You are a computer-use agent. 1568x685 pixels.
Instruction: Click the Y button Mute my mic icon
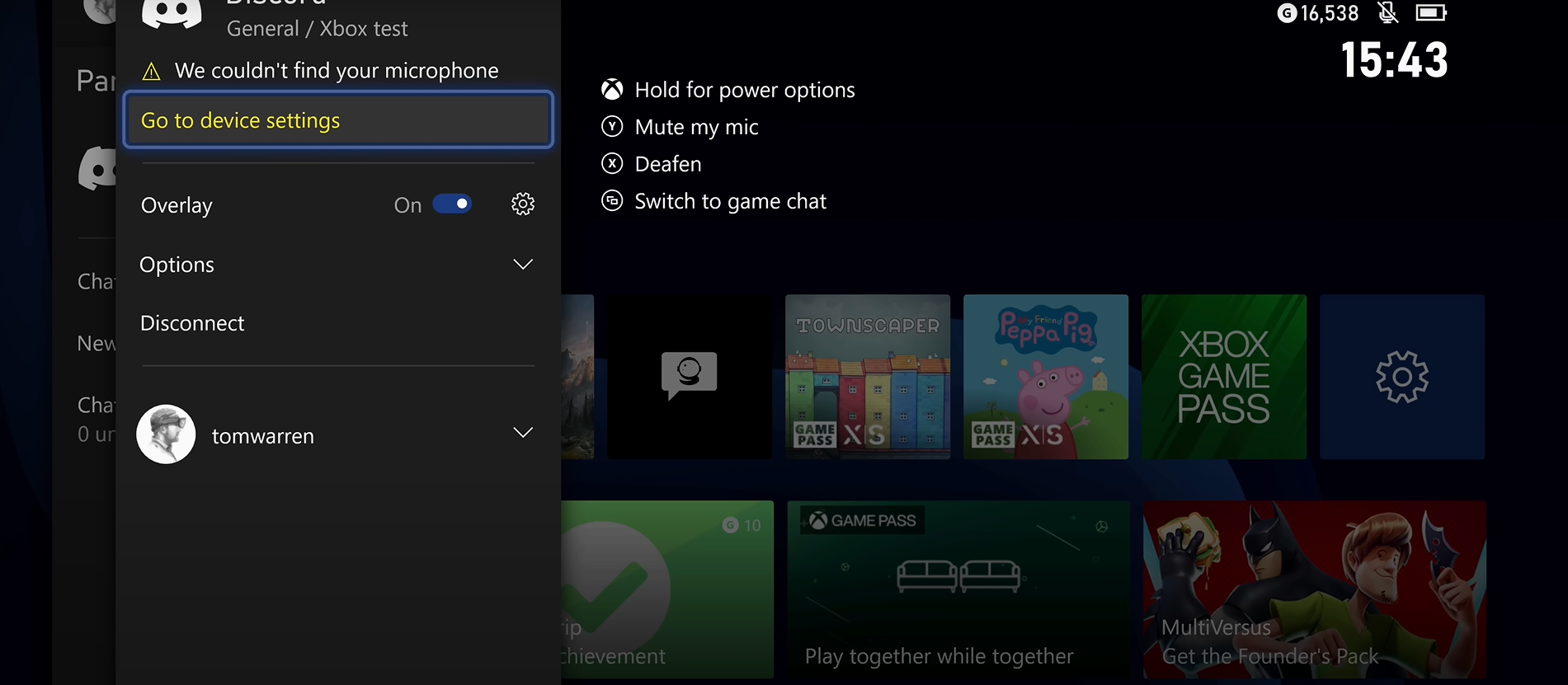(x=612, y=126)
